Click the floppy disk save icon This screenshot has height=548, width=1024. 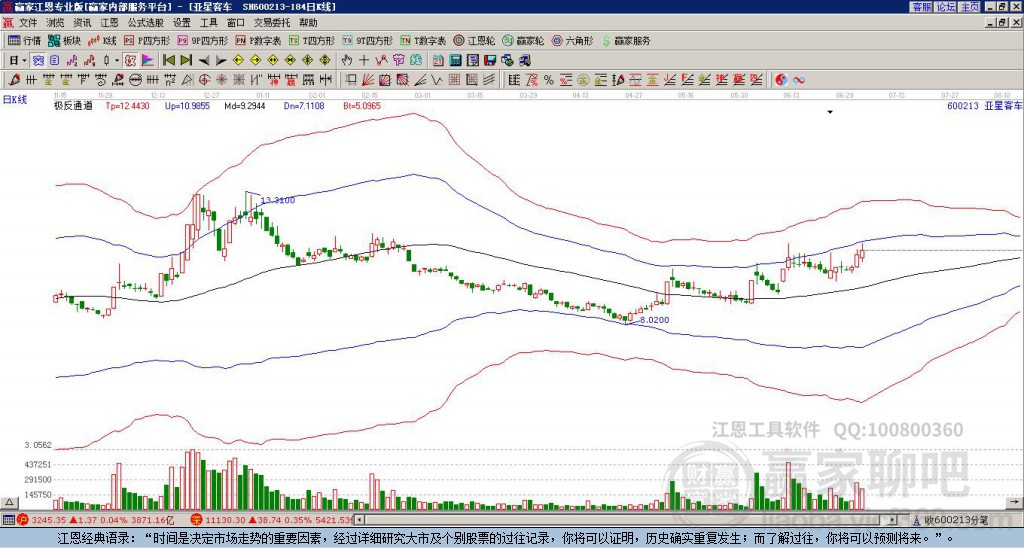(490, 60)
